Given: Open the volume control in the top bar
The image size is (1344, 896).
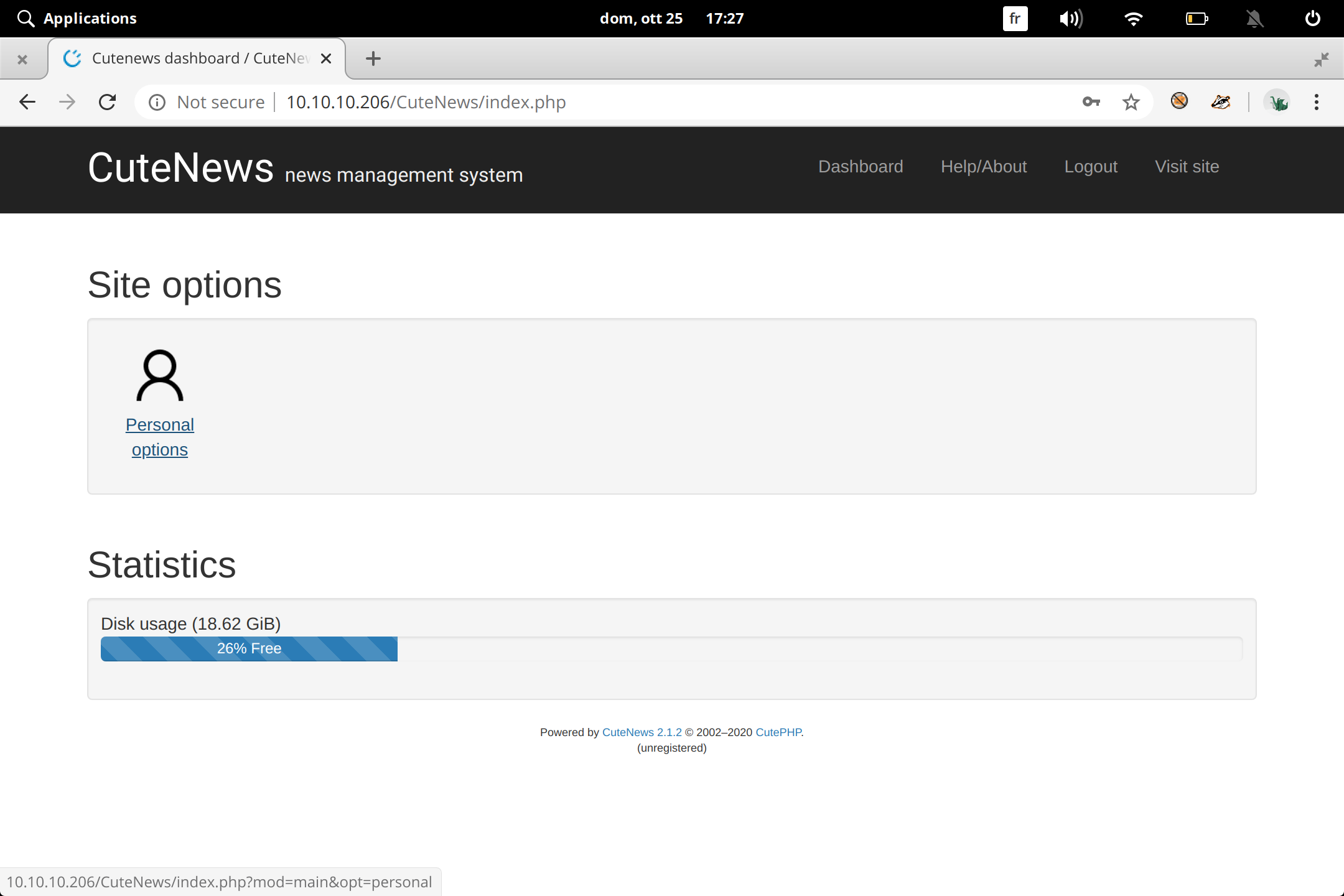Looking at the screenshot, I should [x=1071, y=19].
